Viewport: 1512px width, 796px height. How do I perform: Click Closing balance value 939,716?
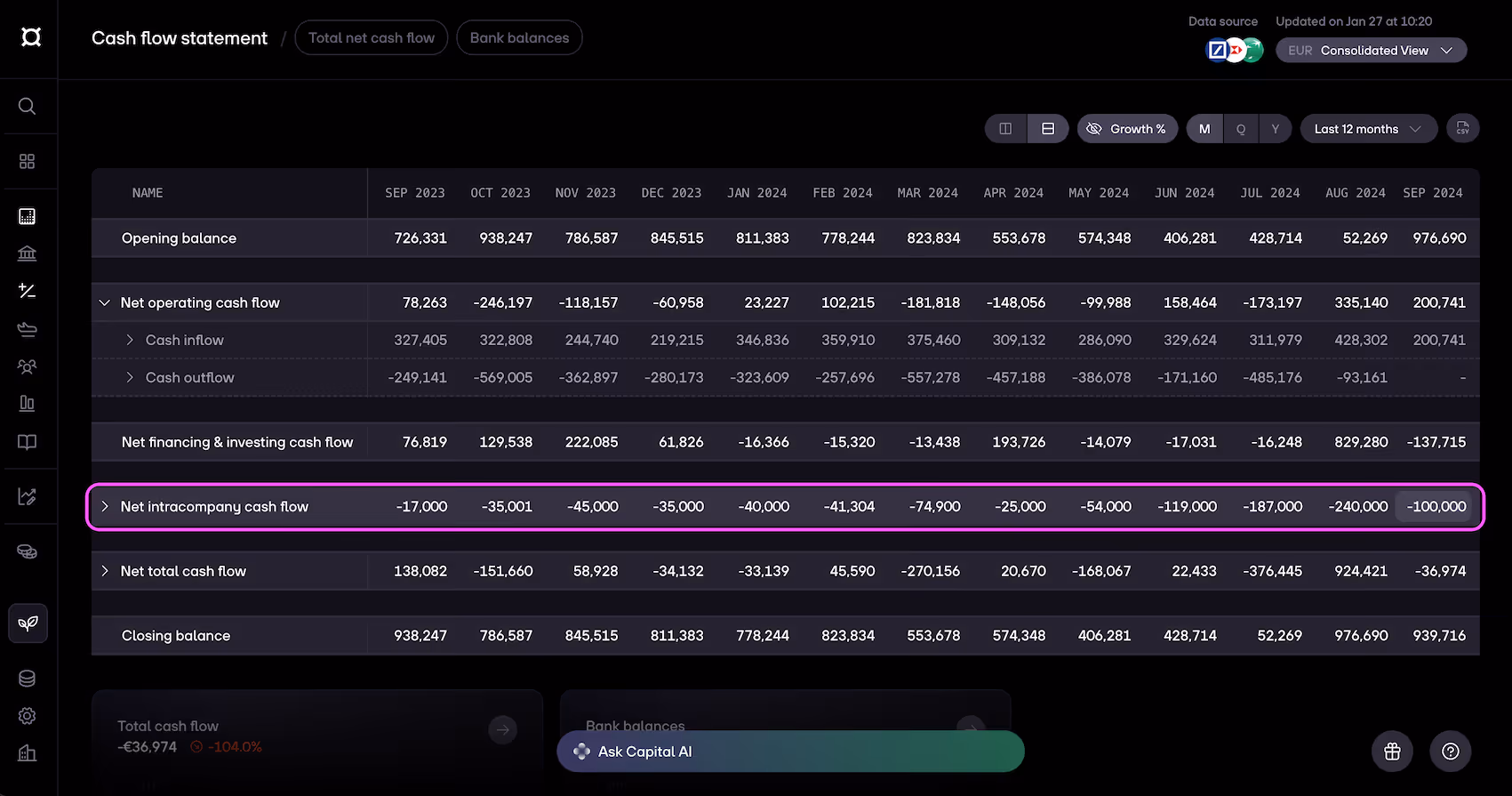[x=1439, y=636]
